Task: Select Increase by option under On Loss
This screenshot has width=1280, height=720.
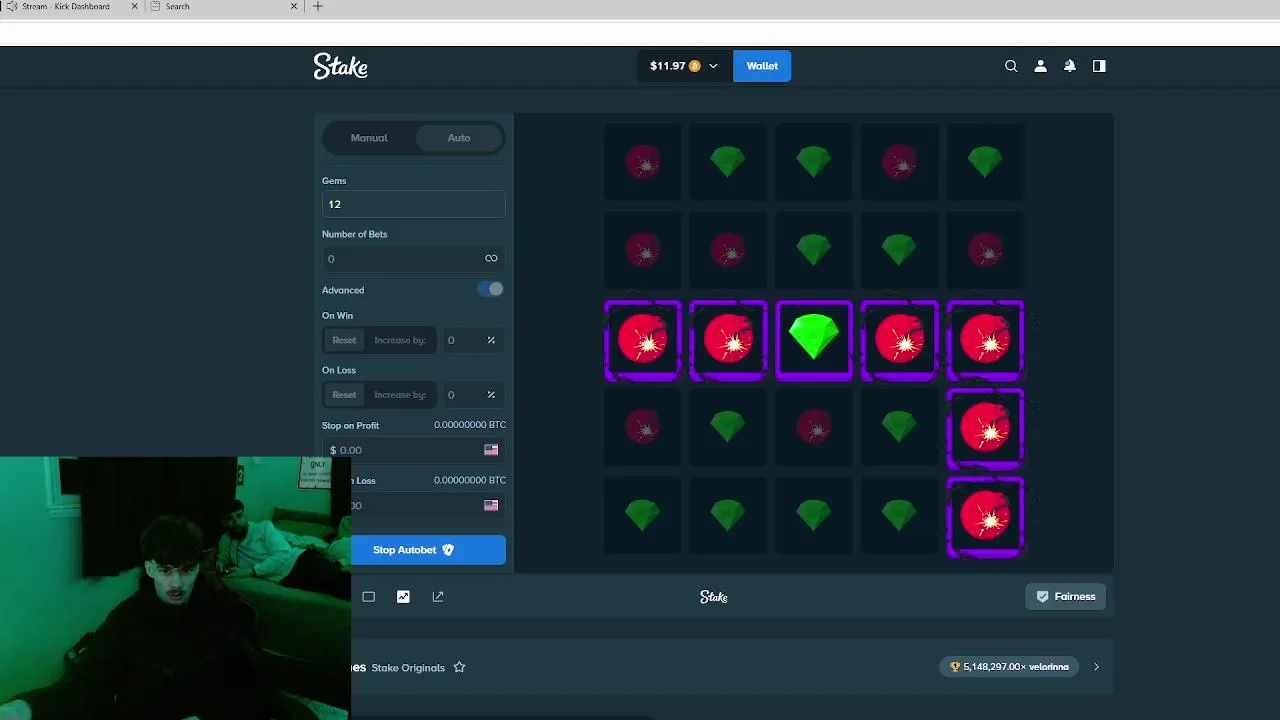Action: 400,395
